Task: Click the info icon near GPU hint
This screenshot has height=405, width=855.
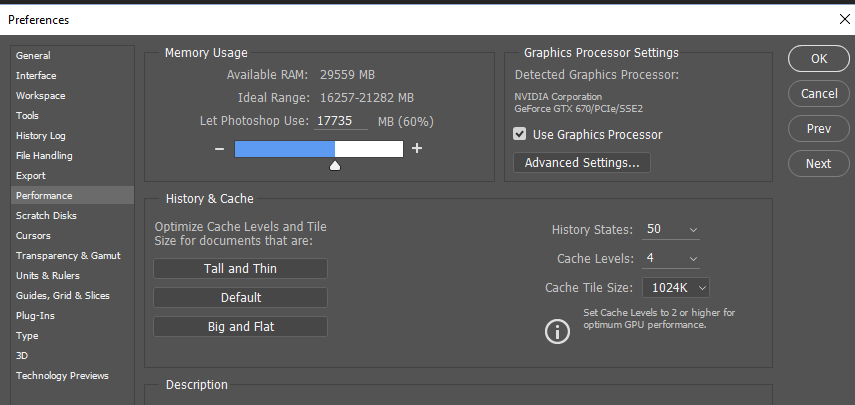Action: coord(556,331)
